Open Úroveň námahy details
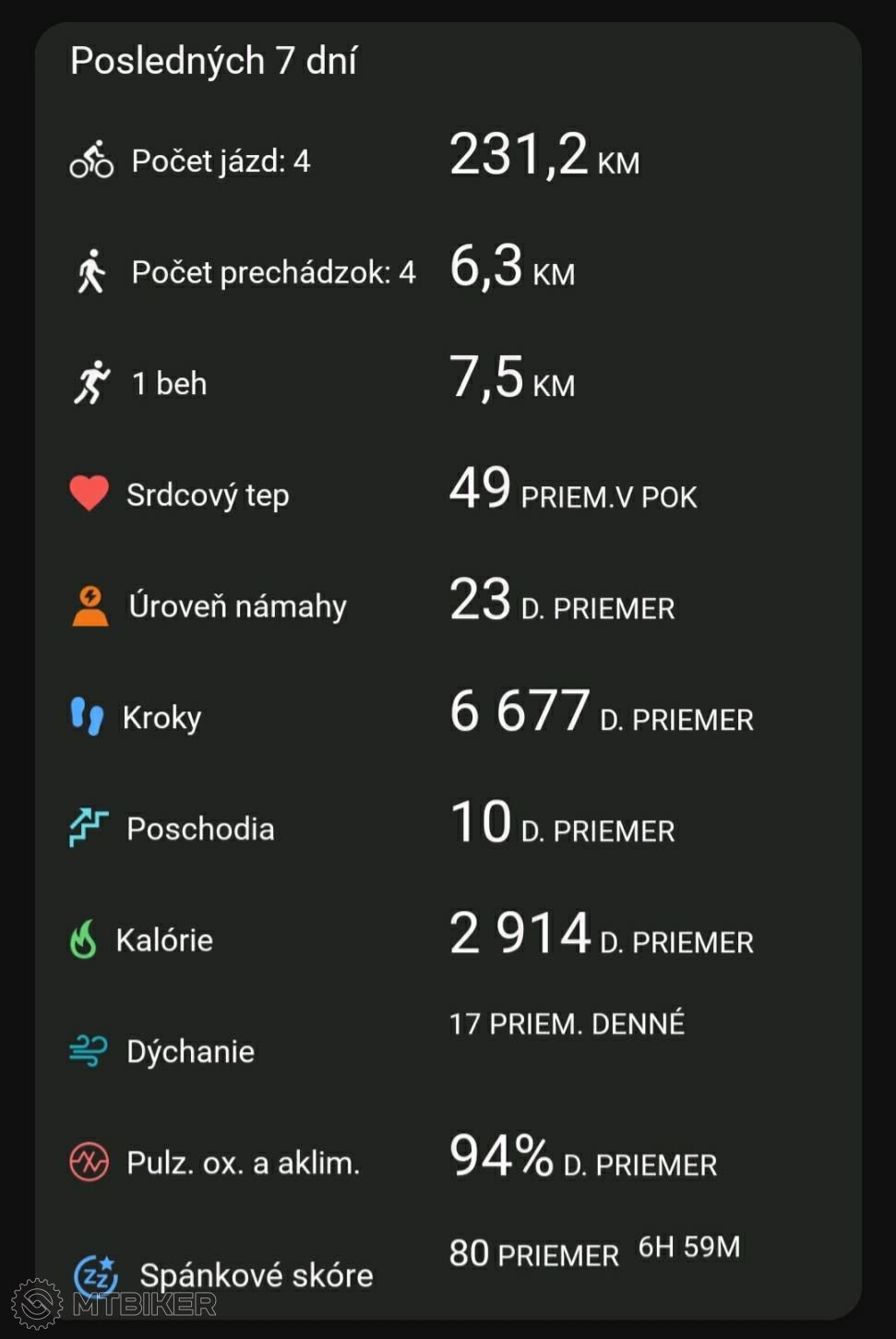896x1339 pixels. click(448, 605)
